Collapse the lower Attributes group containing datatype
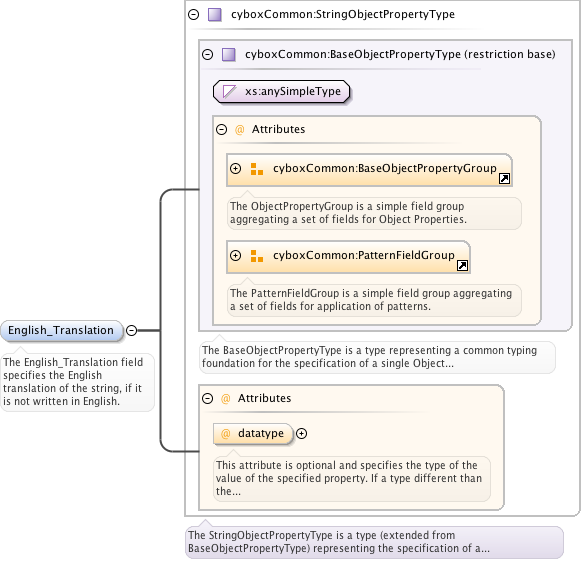This screenshot has width=582, height=562. pyautogui.click(x=207, y=399)
